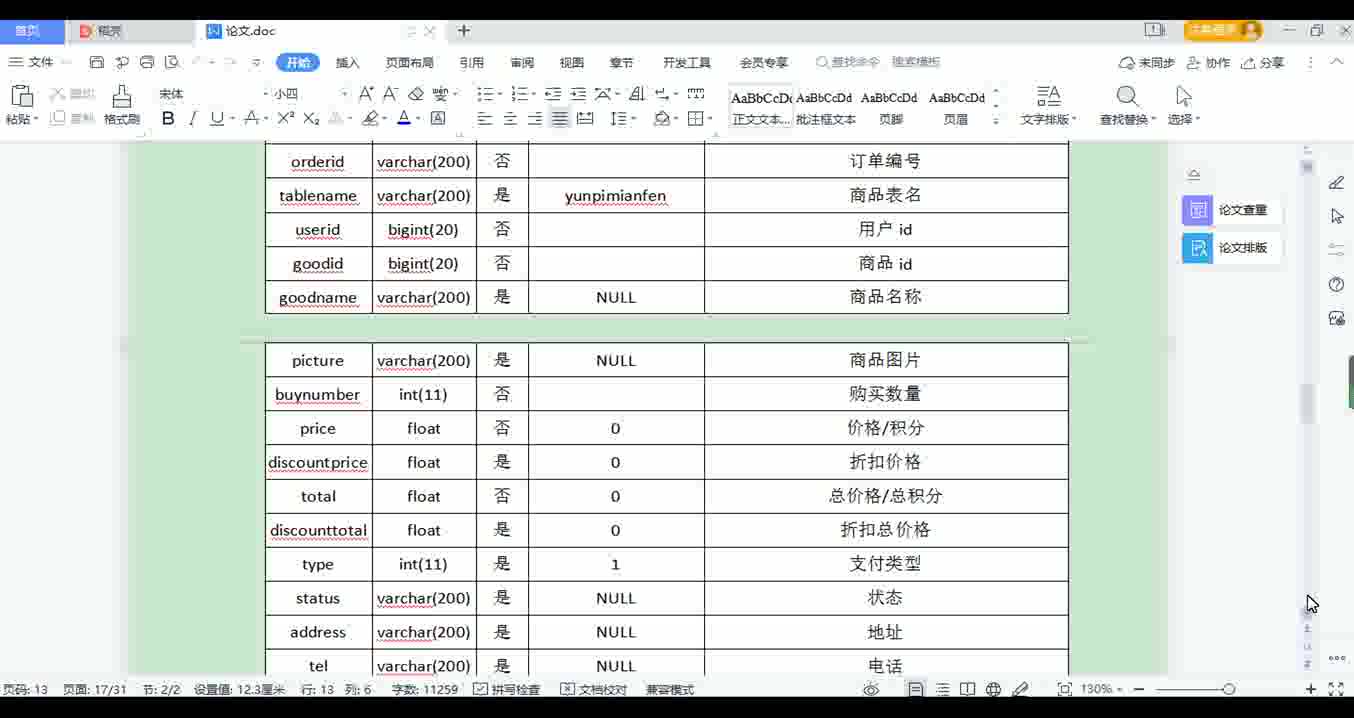The height and width of the screenshot is (718, 1354).
Task: Toggle eye protection mode in status bar
Action: pos(871,690)
